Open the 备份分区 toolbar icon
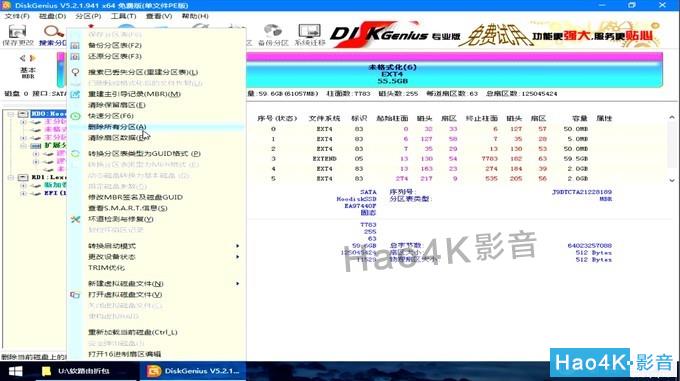The width and height of the screenshot is (680, 381). click(273, 36)
